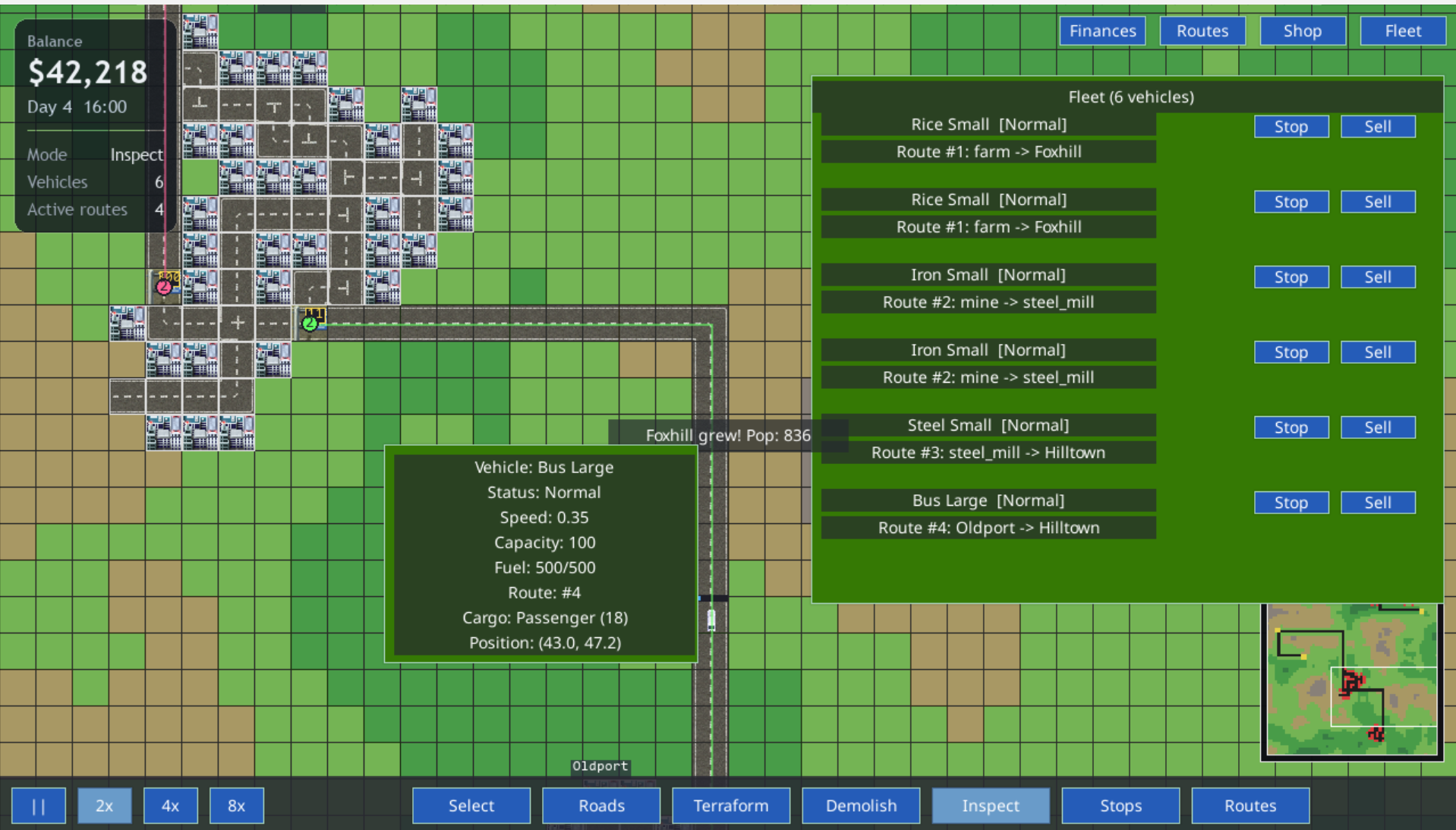Click Route #4: Oldport -> Hilltown entry
Viewport: 1456px width, 830px height.
[988, 528]
